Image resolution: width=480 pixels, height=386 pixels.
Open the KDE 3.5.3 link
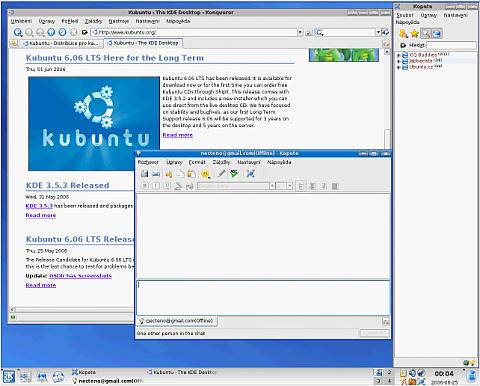click(x=39, y=206)
